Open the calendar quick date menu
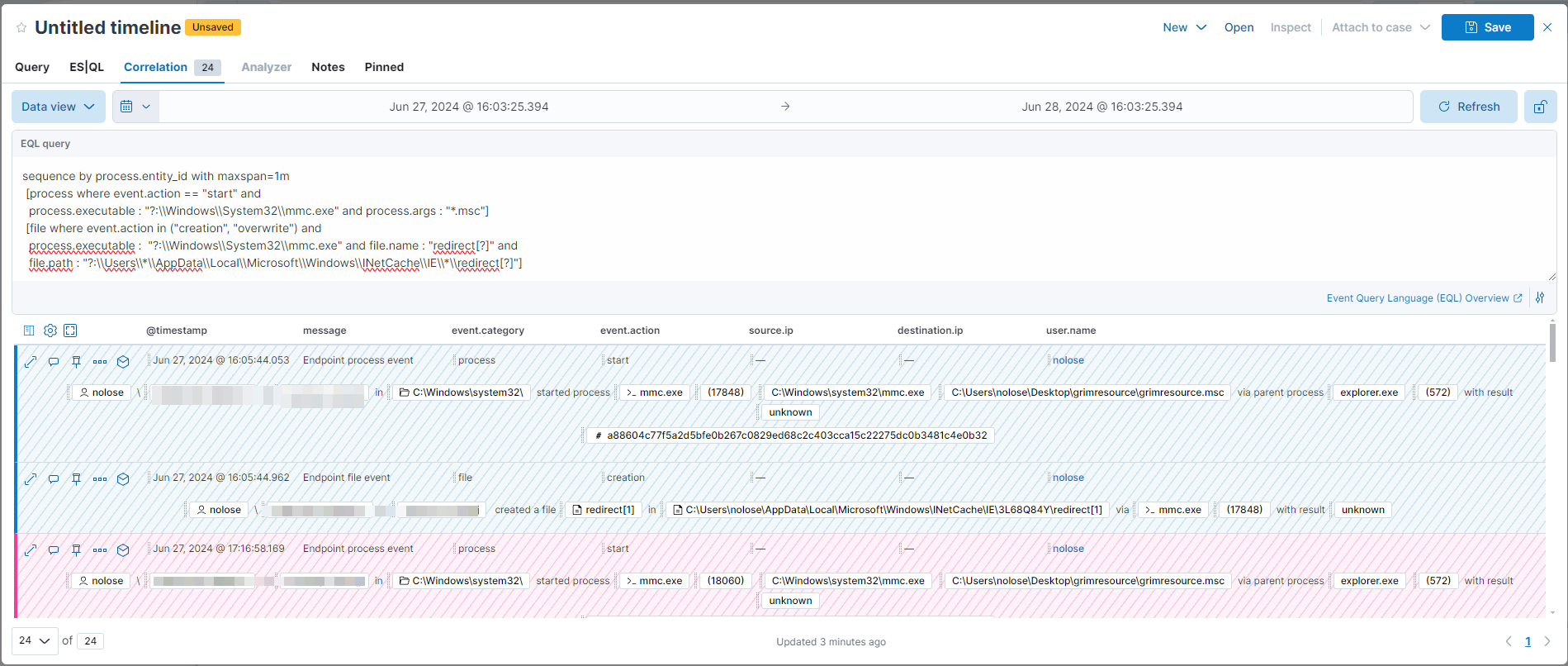This screenshot has width=1568, height=666. pyautogui.click(x=135, y=107)
